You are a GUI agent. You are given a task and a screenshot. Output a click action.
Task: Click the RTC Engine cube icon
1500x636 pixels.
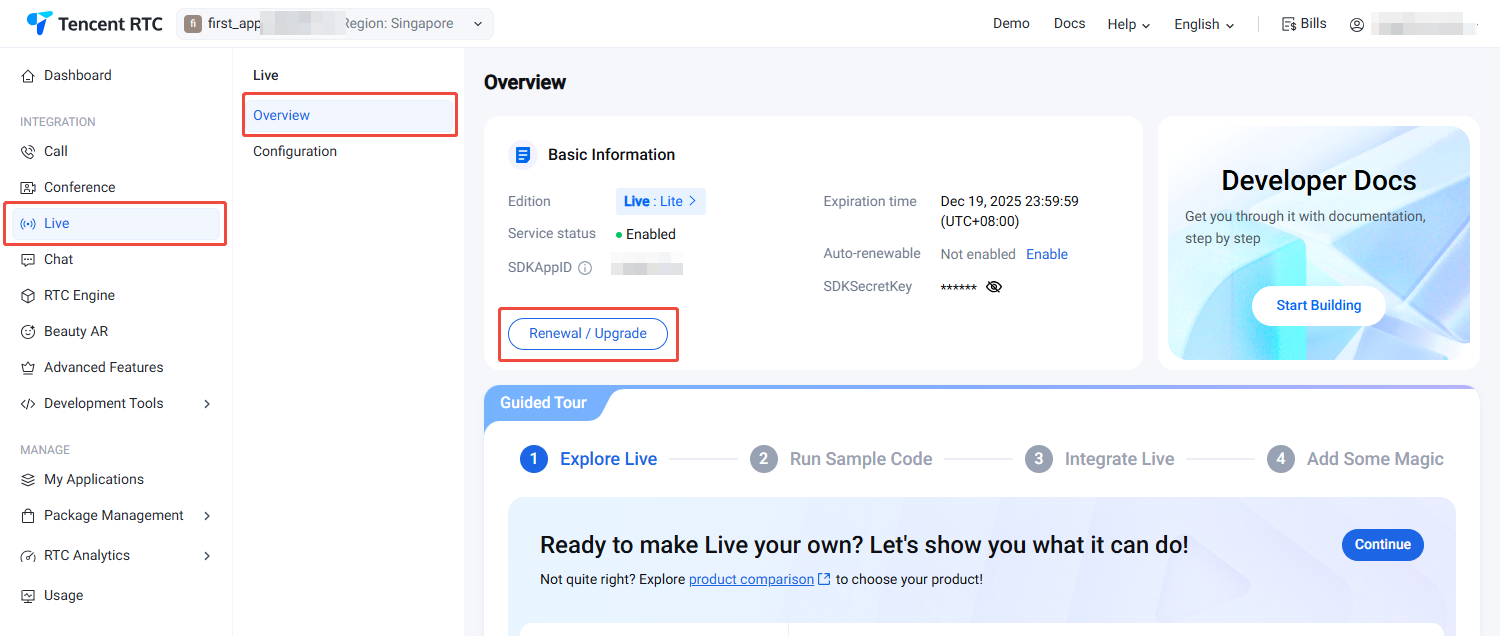(x=28, y=295)
